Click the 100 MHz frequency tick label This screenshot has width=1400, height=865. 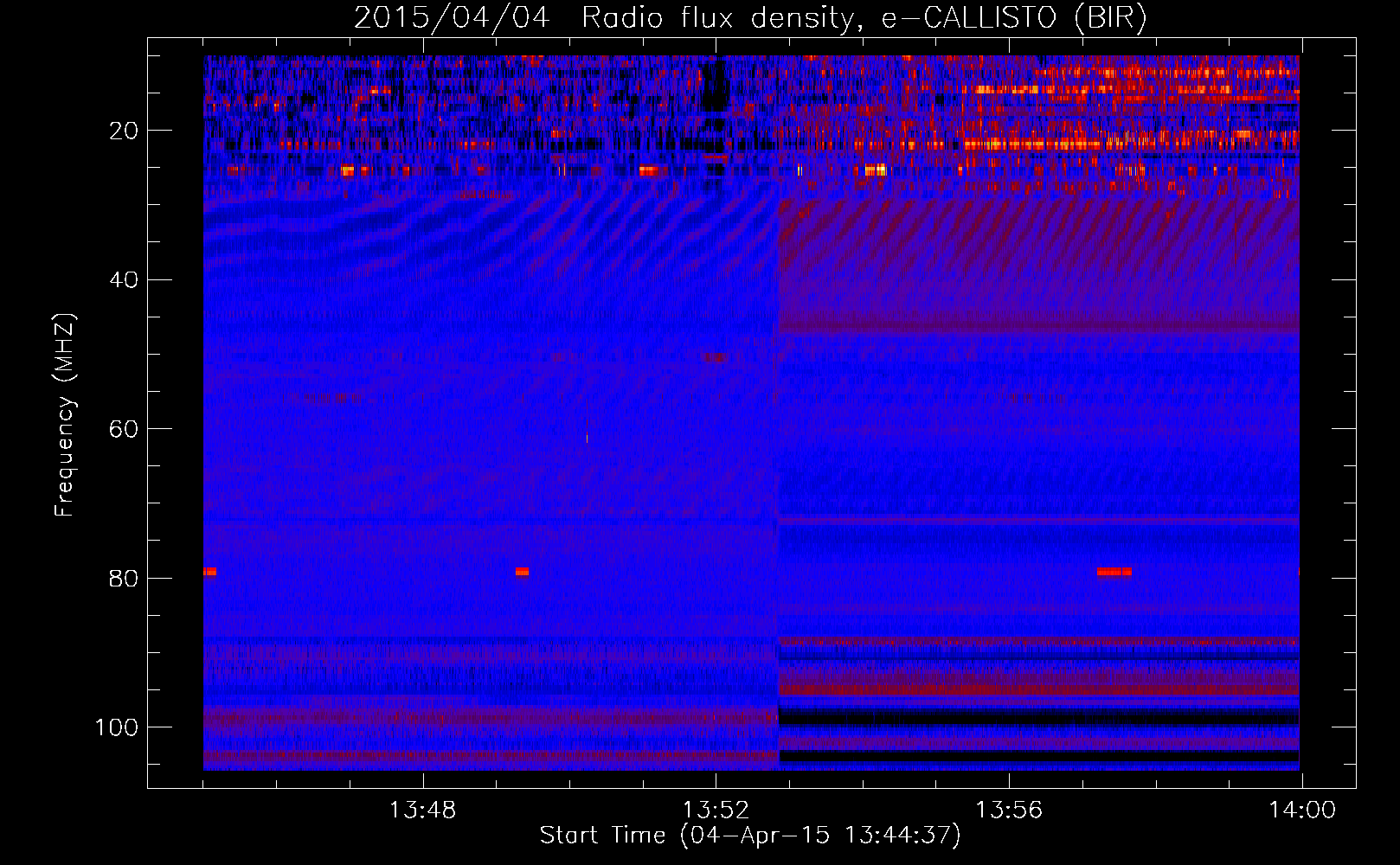point(117,727)
